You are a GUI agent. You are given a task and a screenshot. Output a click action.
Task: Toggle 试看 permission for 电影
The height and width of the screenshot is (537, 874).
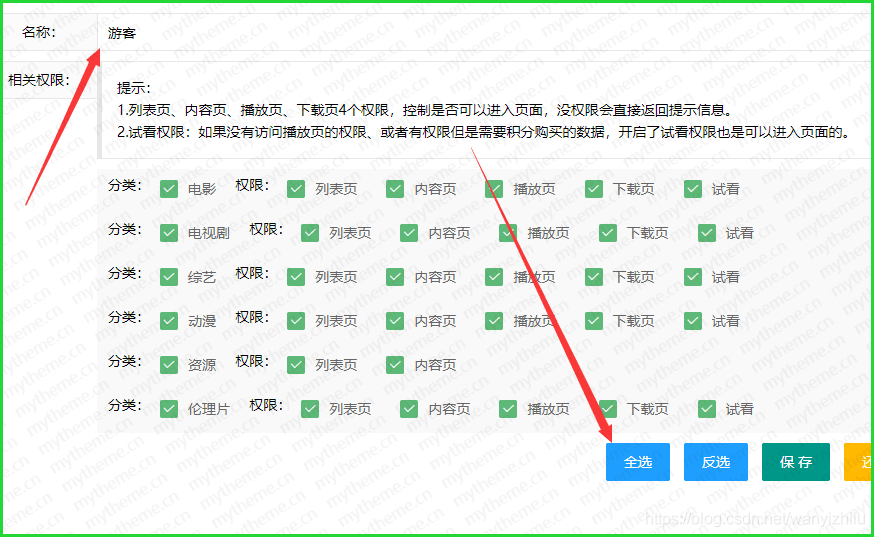click(x=693, y=189)
